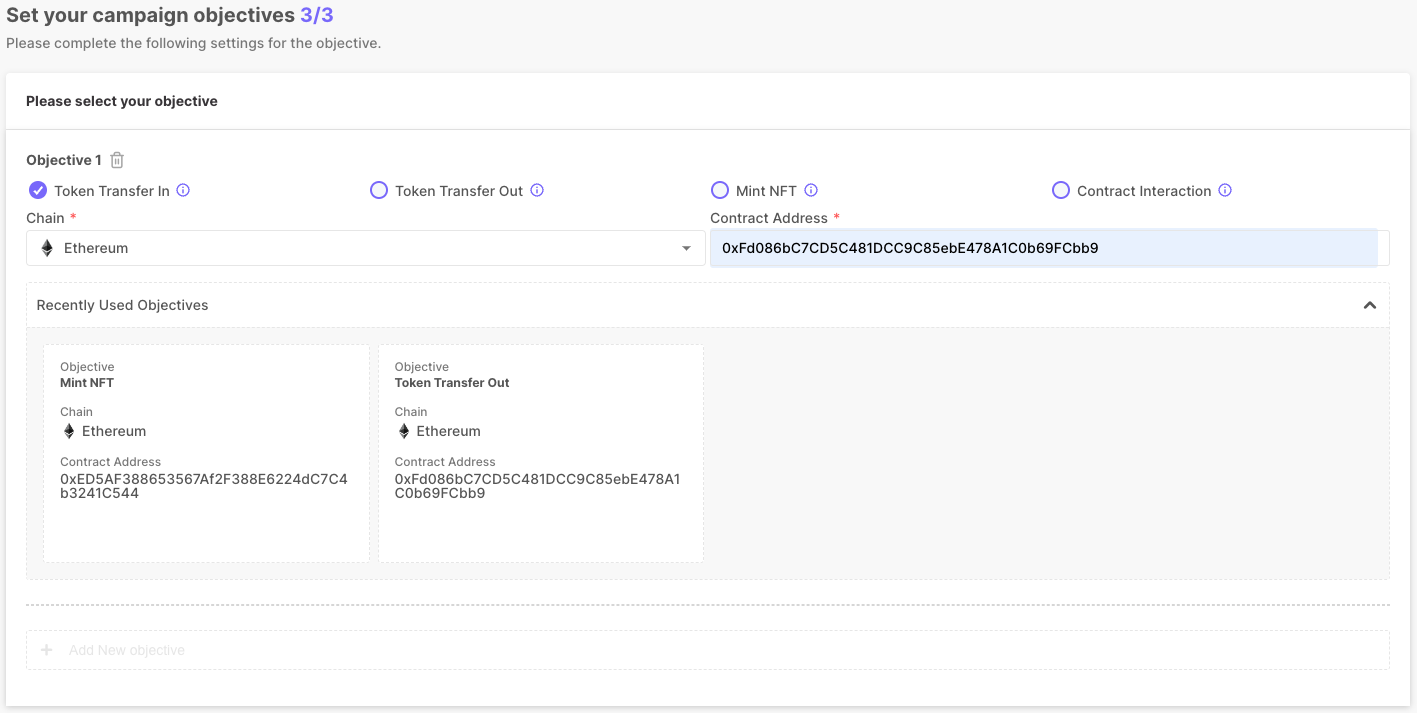This screenshot has width=1417, height=713.
Task: Open info icon for Contract Interaction
Action: pos(1225,190)
